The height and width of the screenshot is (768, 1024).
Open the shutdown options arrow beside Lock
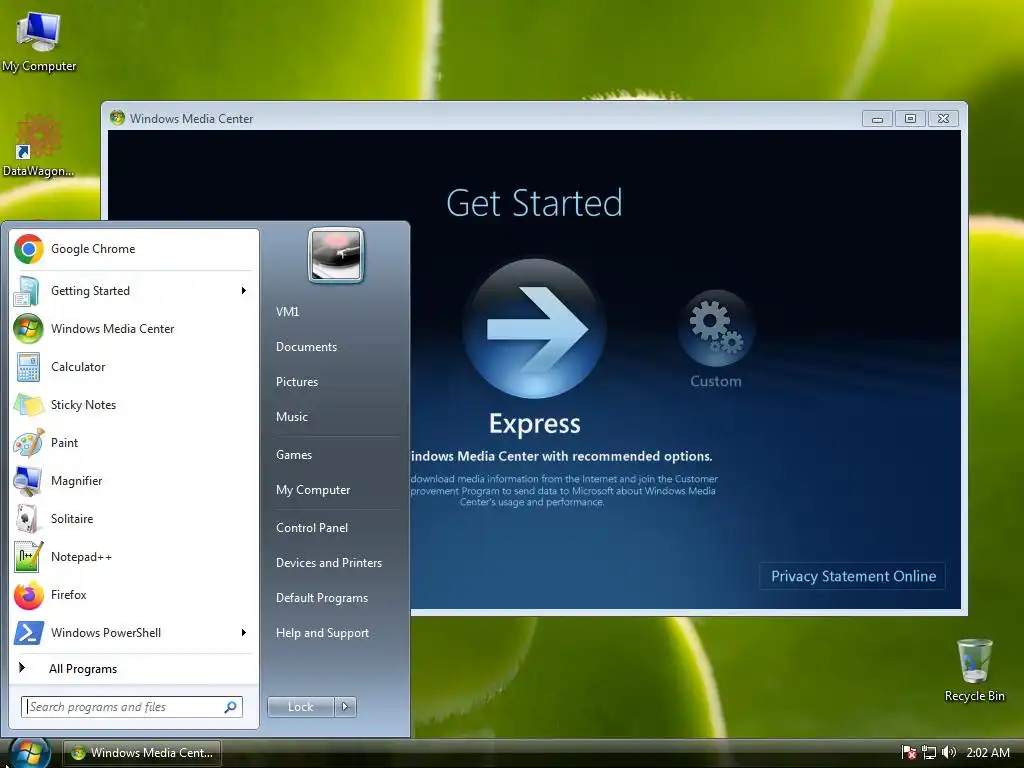[345, 707]
